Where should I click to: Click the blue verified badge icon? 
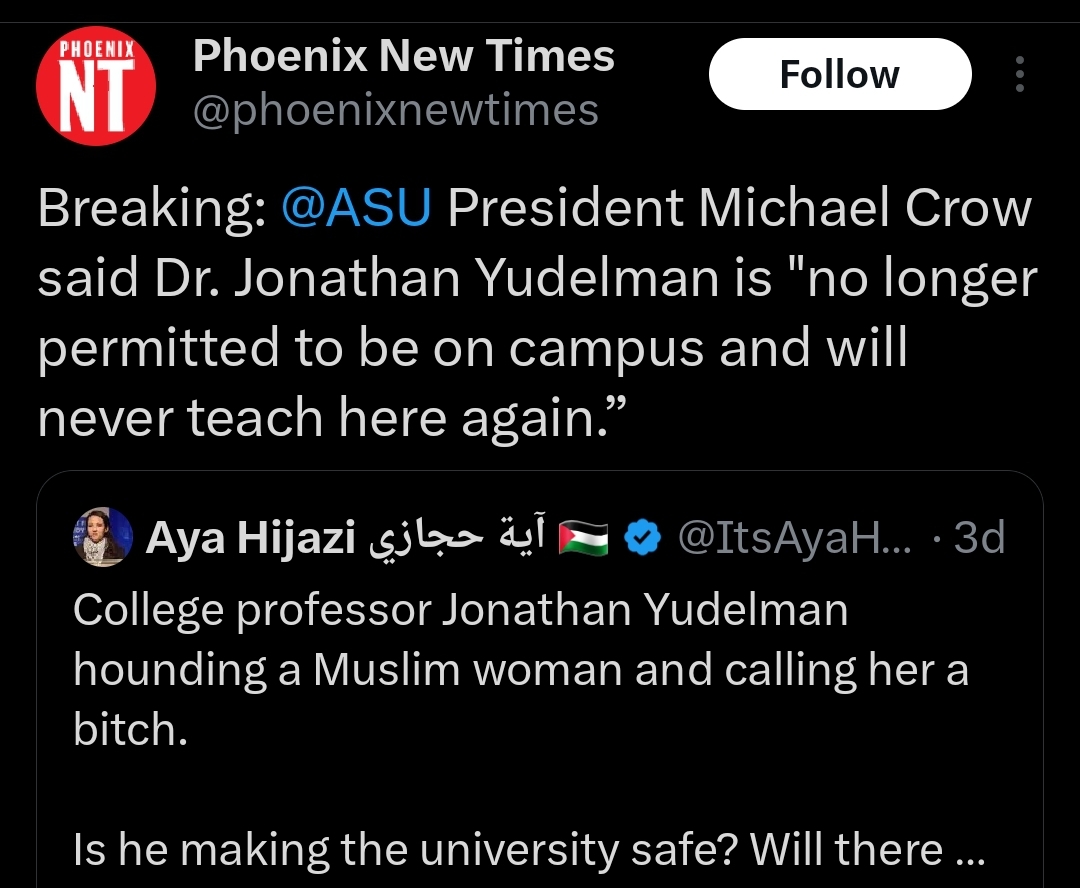[x=642, y=538]
